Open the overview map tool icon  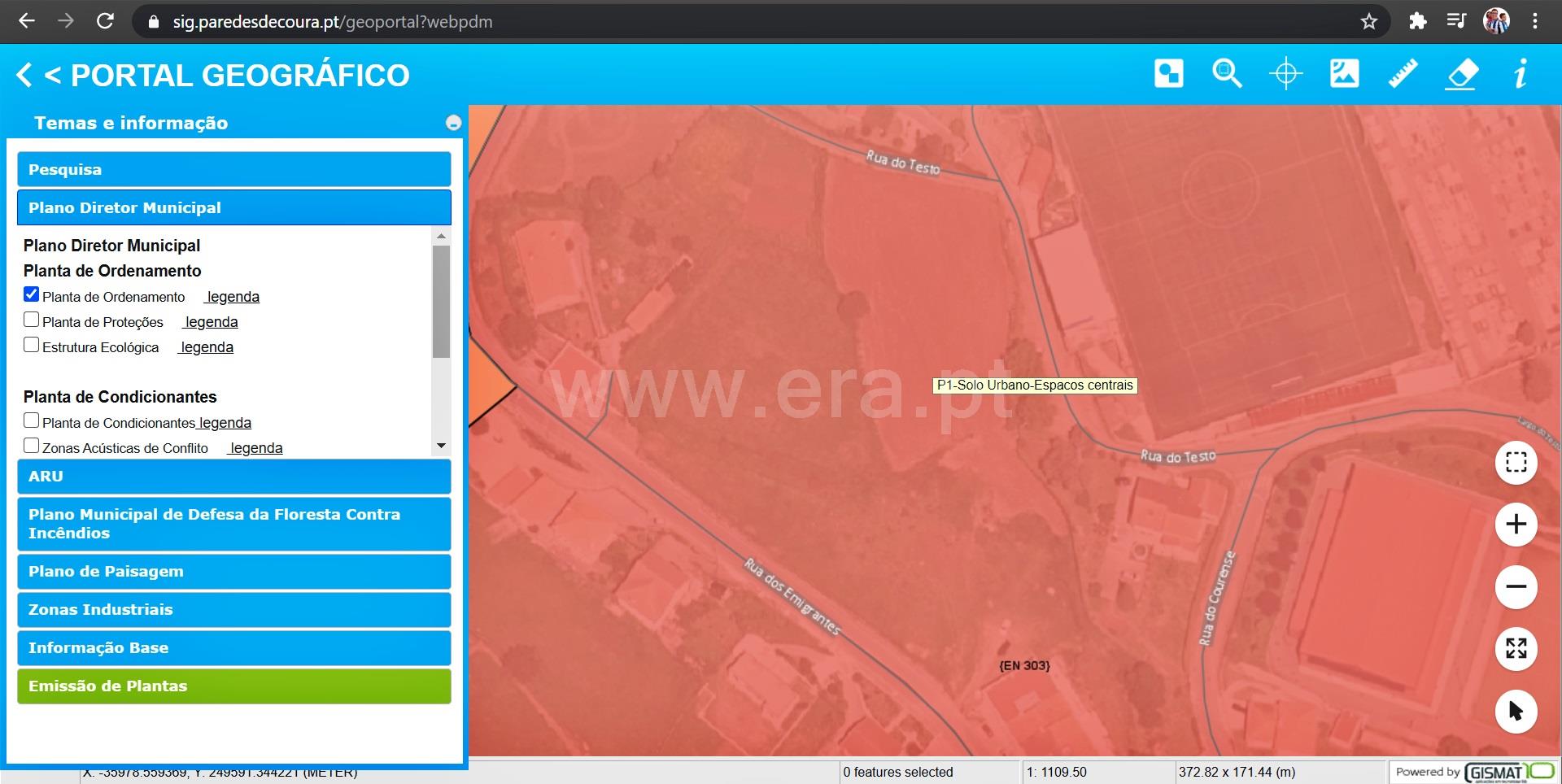coord(1168,74)
